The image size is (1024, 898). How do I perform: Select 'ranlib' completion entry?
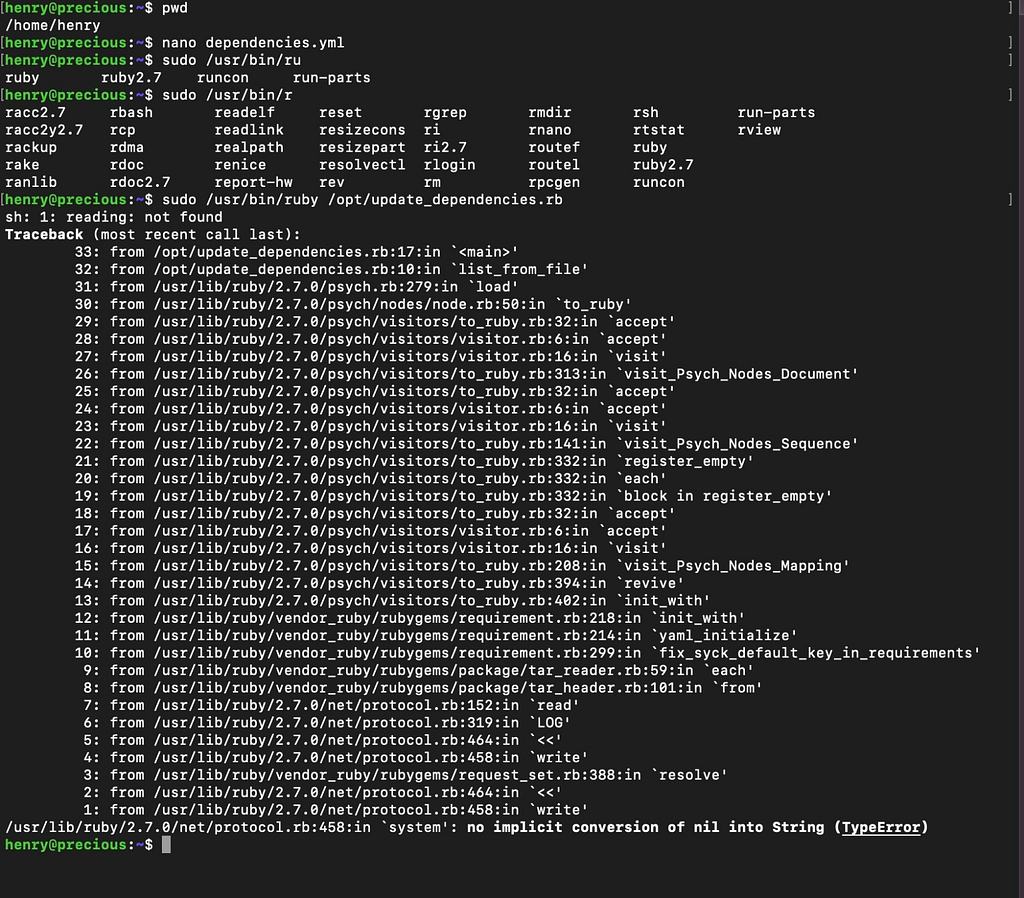[31, 182]
